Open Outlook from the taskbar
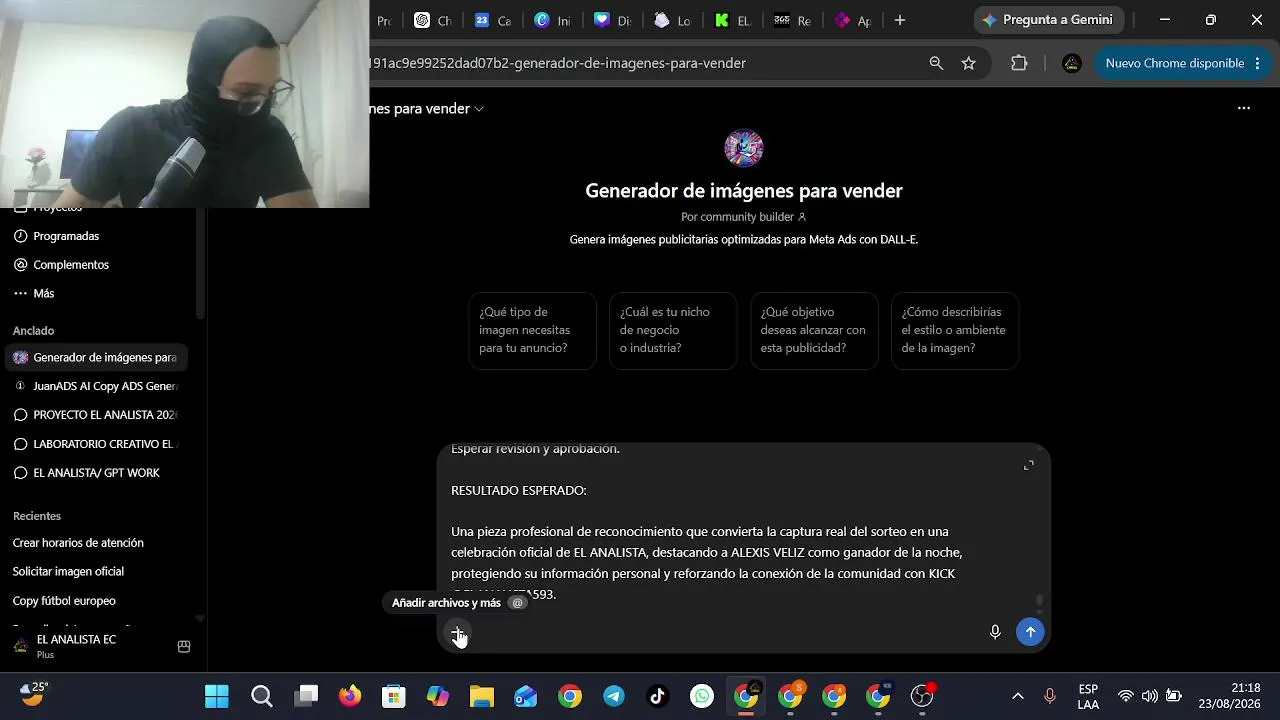Screen dimensions: 1280x720 pos(526,696)
